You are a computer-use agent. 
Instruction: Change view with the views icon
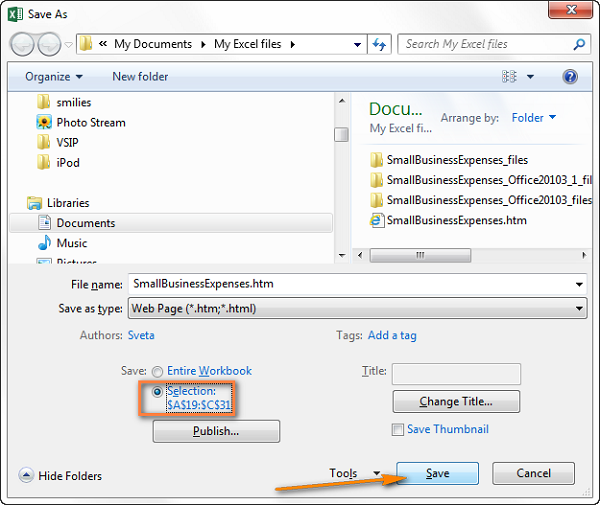[x=509, y=77]
